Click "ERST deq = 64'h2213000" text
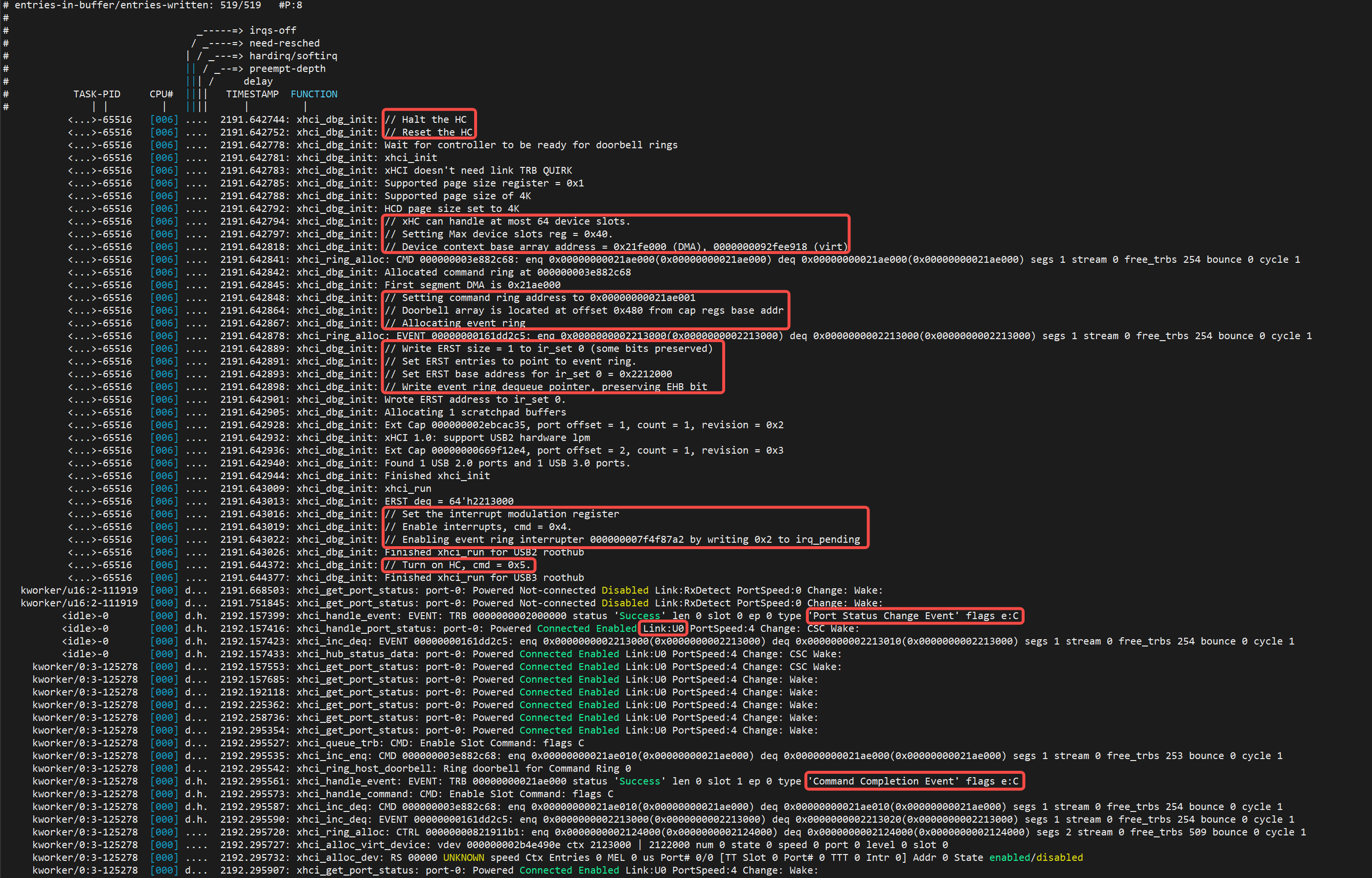This screenshot has height=878, width=1372. click(449, 502)
